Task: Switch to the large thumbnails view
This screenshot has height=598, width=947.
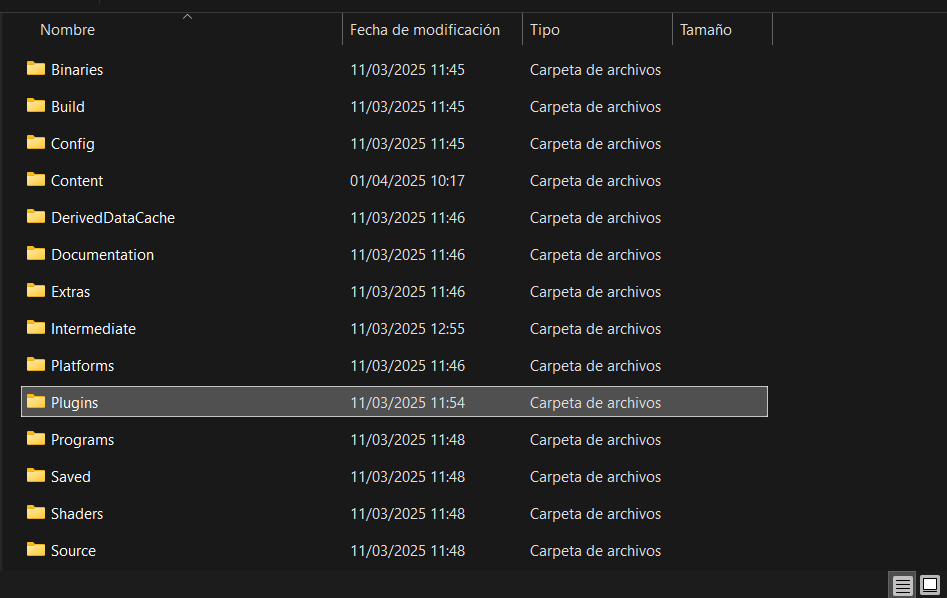Action: point(929,585)
